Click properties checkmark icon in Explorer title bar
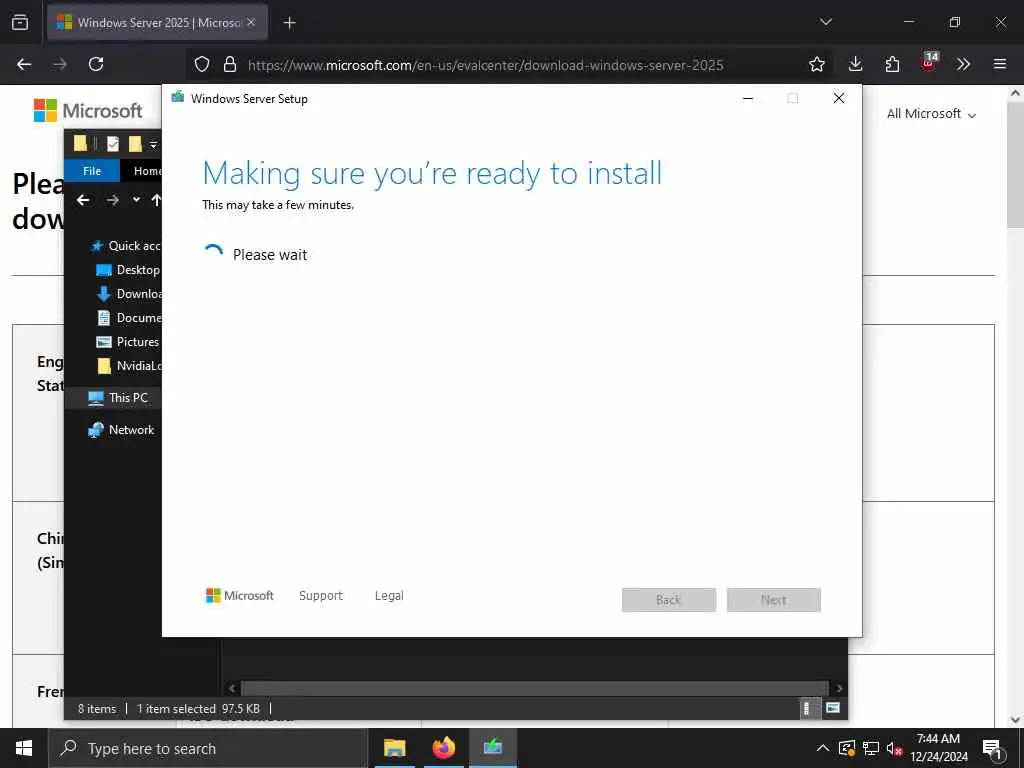 [113, 144]
